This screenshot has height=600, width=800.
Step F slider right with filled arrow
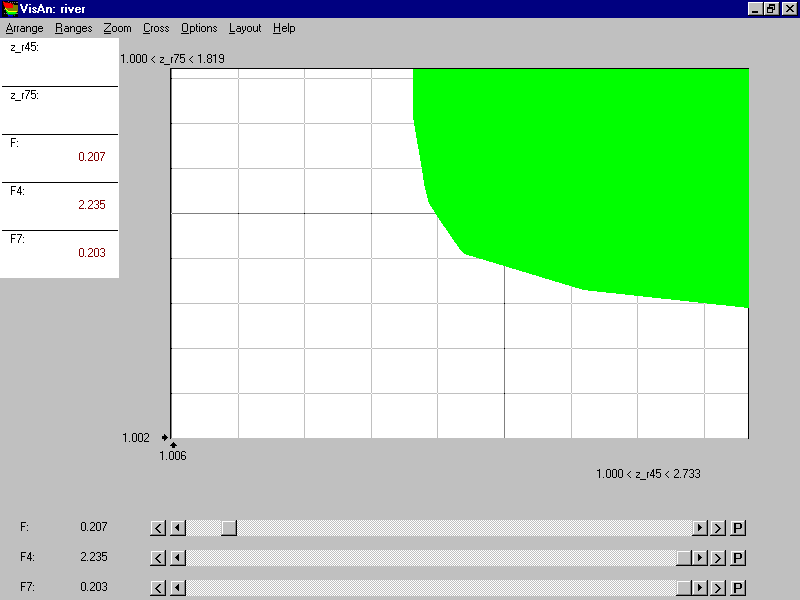tap(699, 528)
